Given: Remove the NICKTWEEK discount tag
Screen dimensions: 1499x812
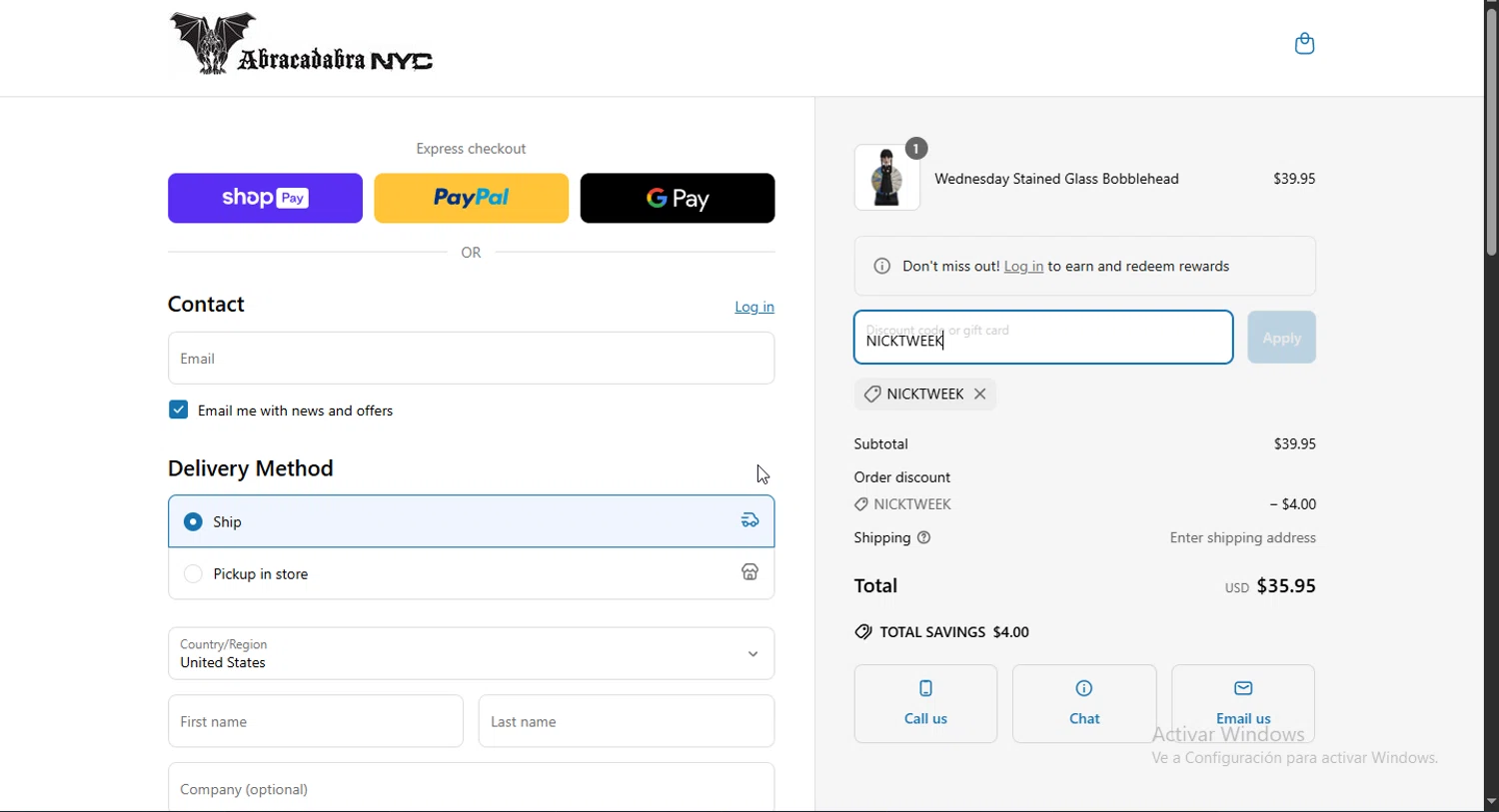Looking at the screenshot, I should [x=980, y=395].
